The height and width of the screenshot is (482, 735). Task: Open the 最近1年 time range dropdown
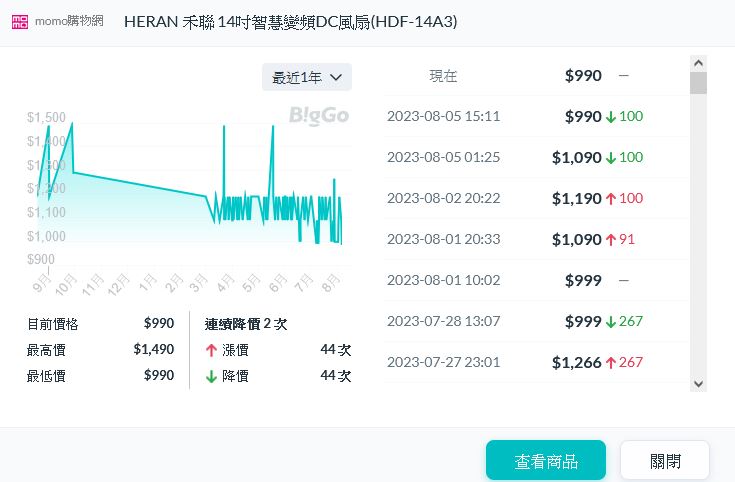tap(306, 77)
